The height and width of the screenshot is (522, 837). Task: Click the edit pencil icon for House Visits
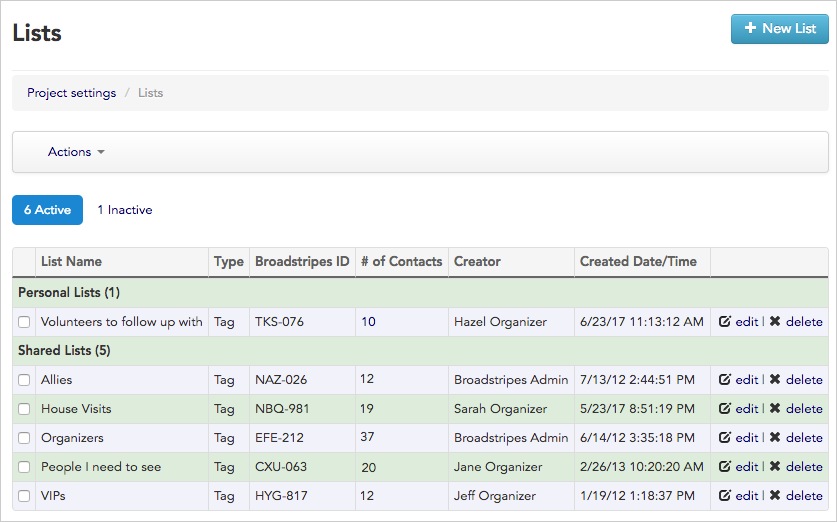(x=724, y=408)
